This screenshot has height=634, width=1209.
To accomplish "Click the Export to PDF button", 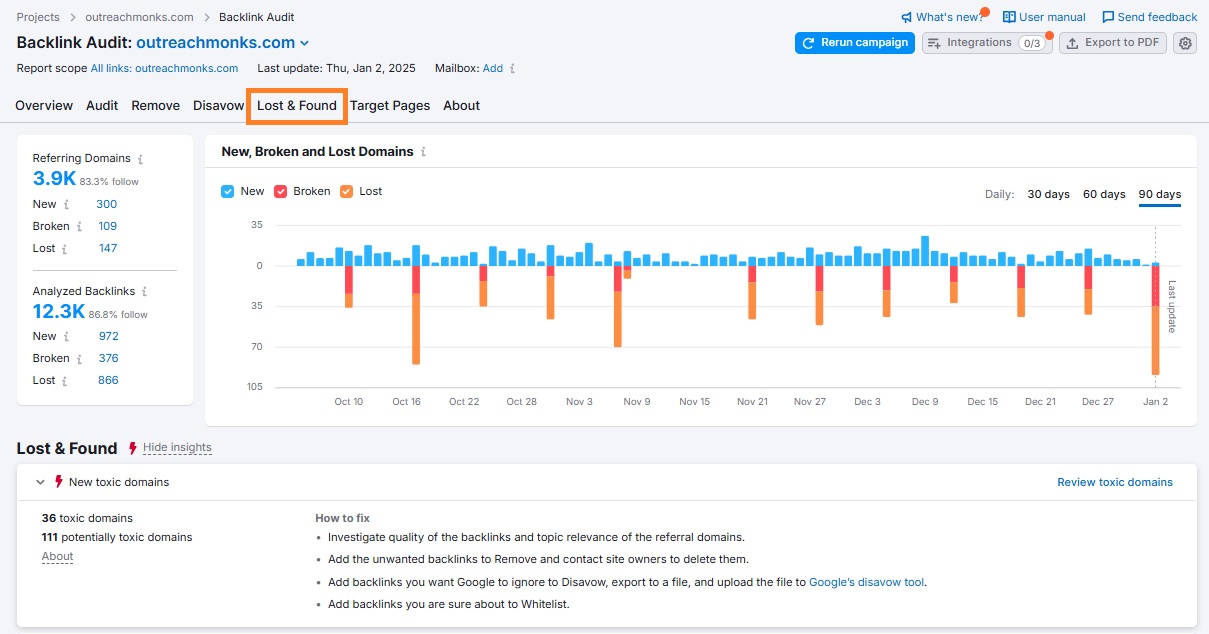I will pos(1113,43).
